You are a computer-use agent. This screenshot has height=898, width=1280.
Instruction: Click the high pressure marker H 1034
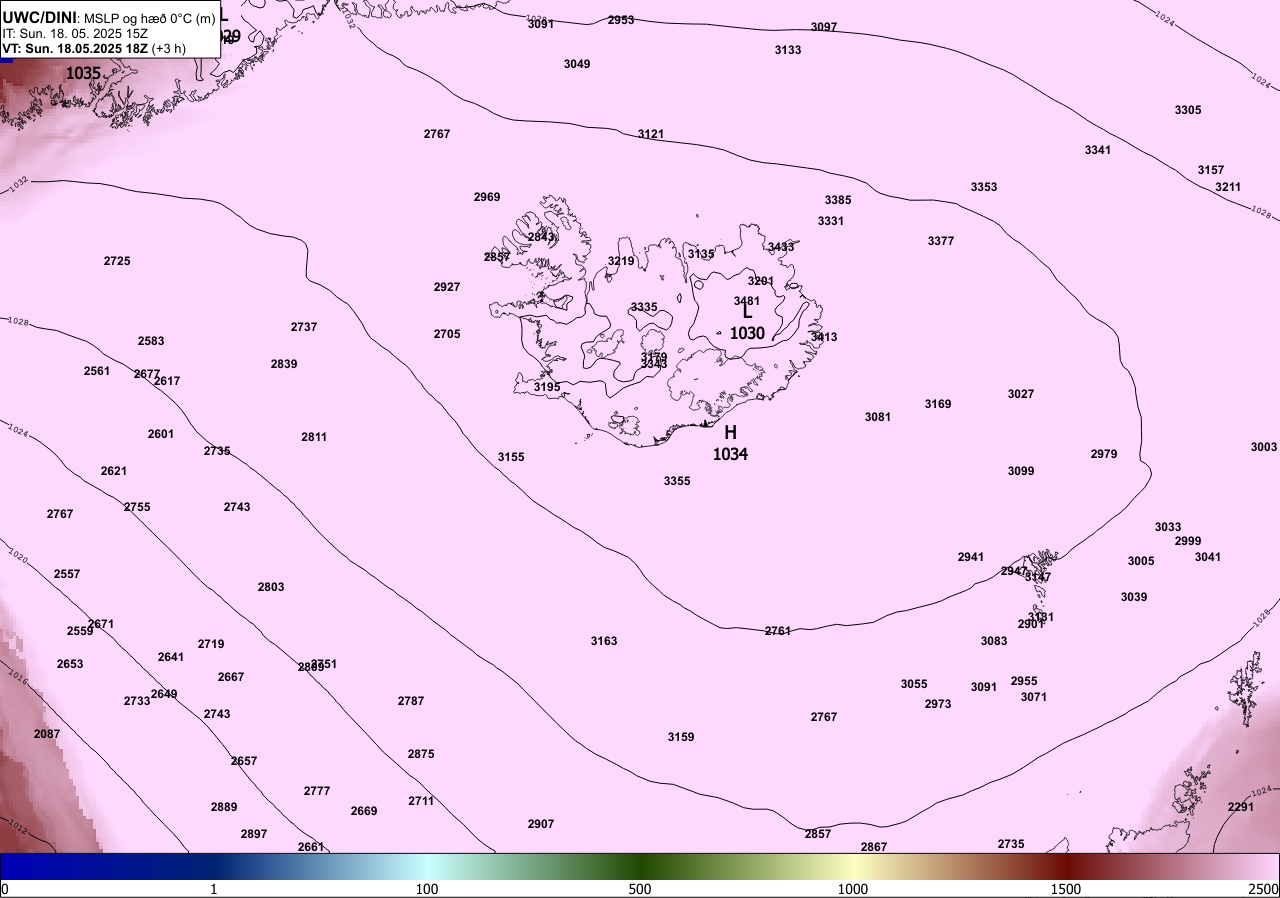(x=730, y=442)
